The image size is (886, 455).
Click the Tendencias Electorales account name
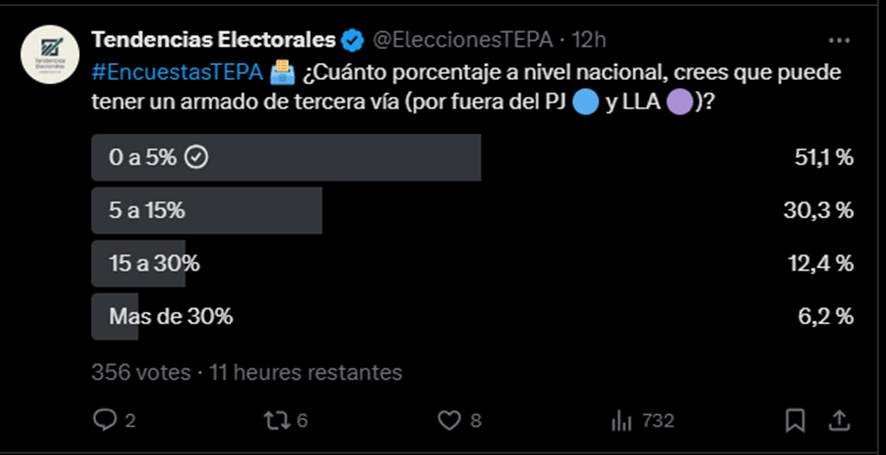coord(213,41)
